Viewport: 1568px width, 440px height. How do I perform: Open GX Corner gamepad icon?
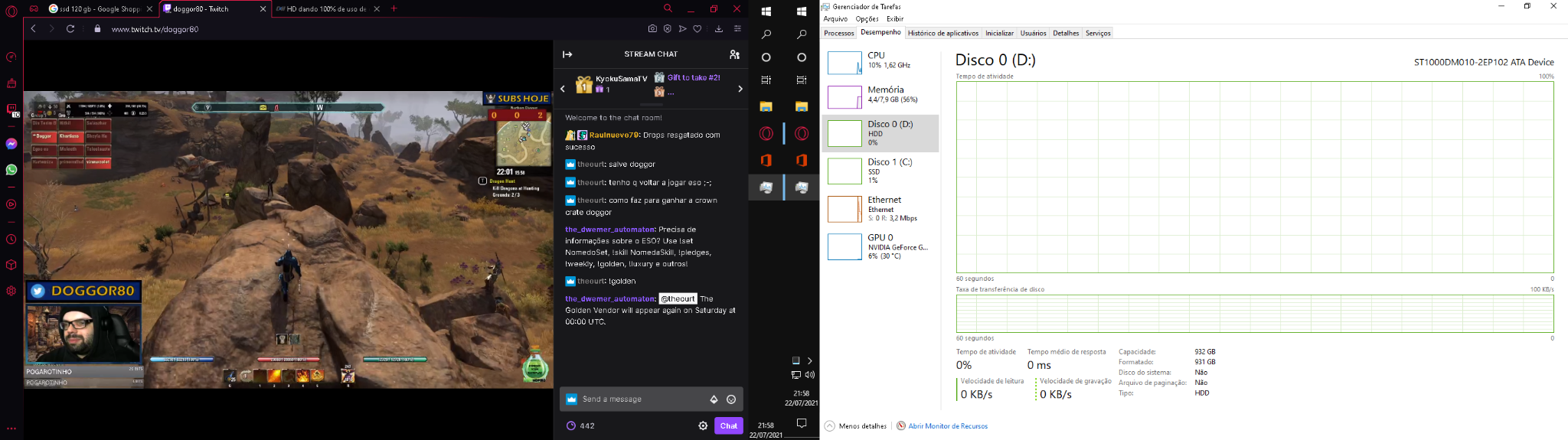34,9
